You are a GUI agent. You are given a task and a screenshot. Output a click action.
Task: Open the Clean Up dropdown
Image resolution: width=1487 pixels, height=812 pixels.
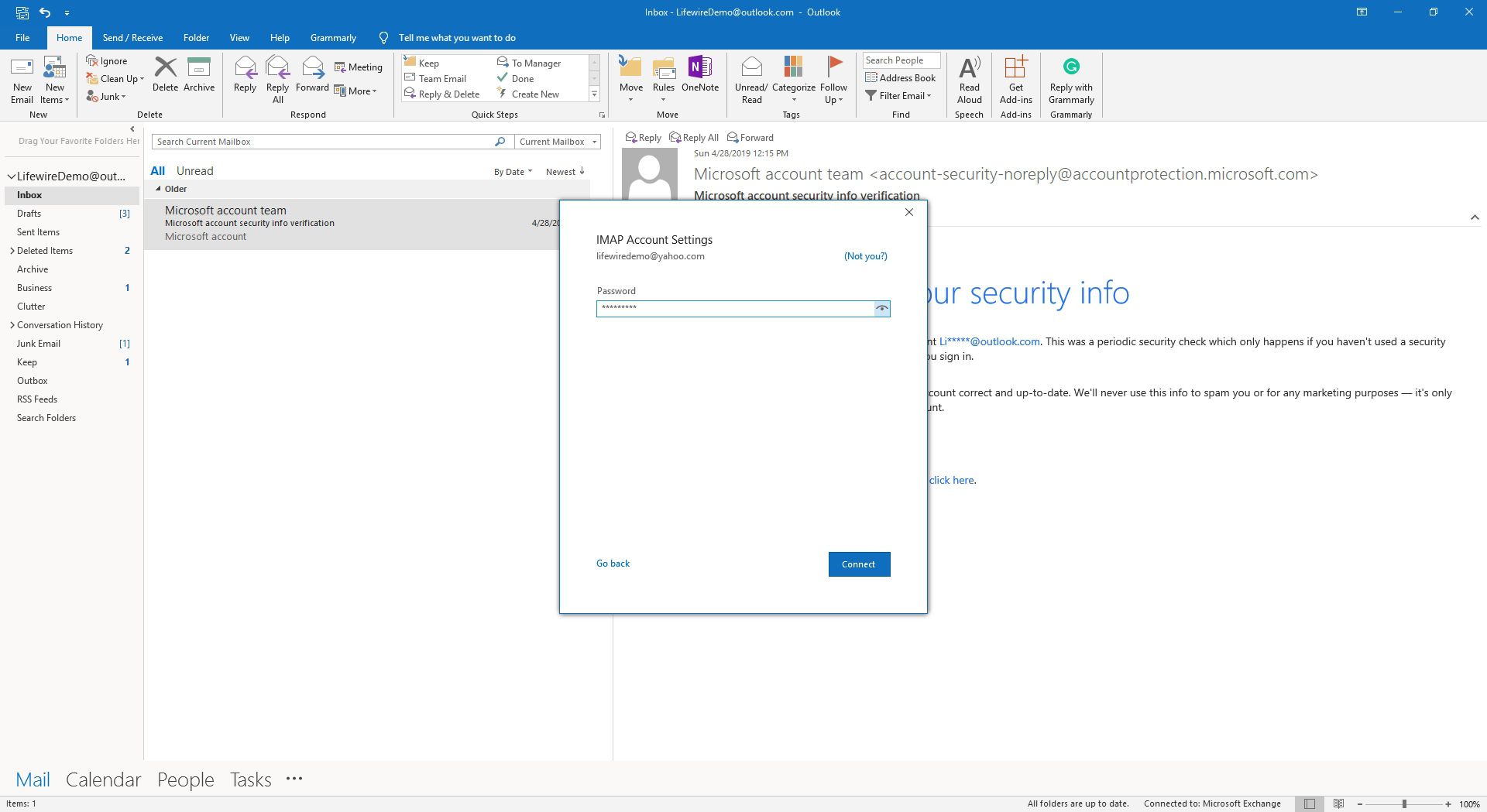point(115,79)
